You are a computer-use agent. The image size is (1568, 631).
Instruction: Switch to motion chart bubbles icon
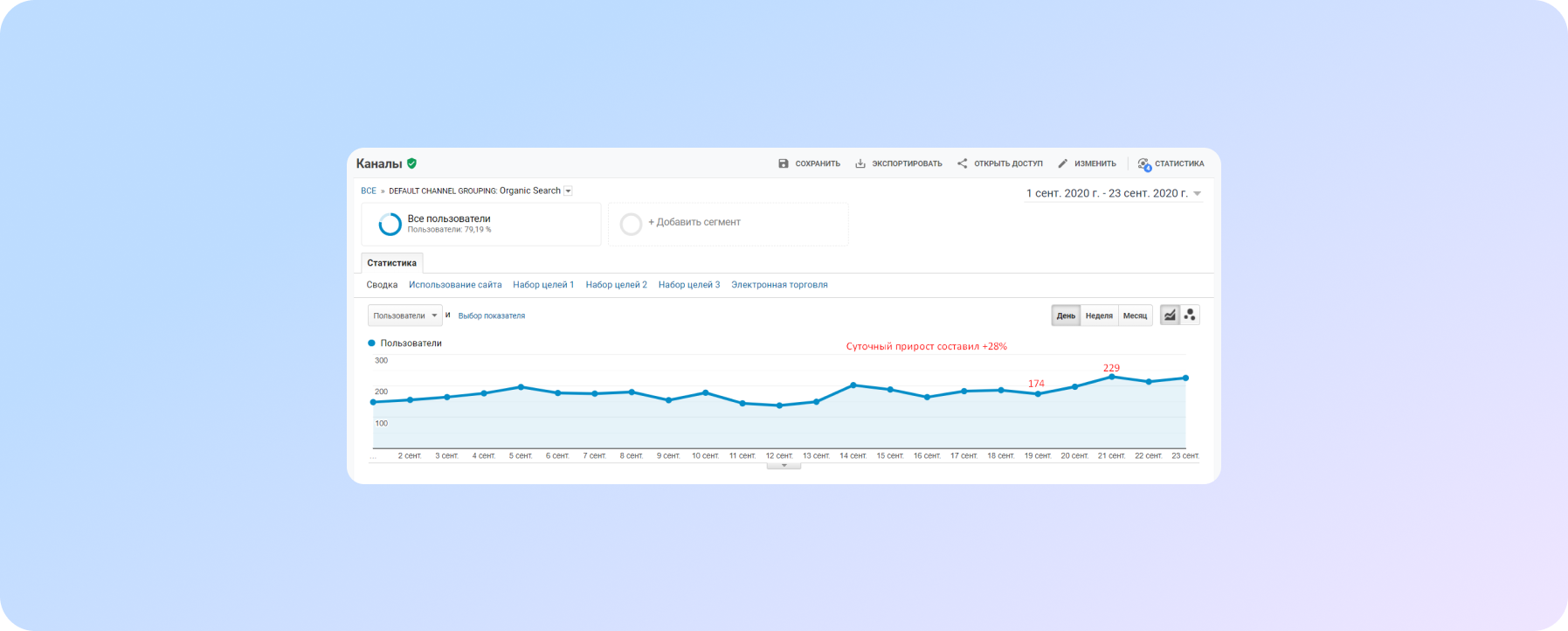(1190, 315)
